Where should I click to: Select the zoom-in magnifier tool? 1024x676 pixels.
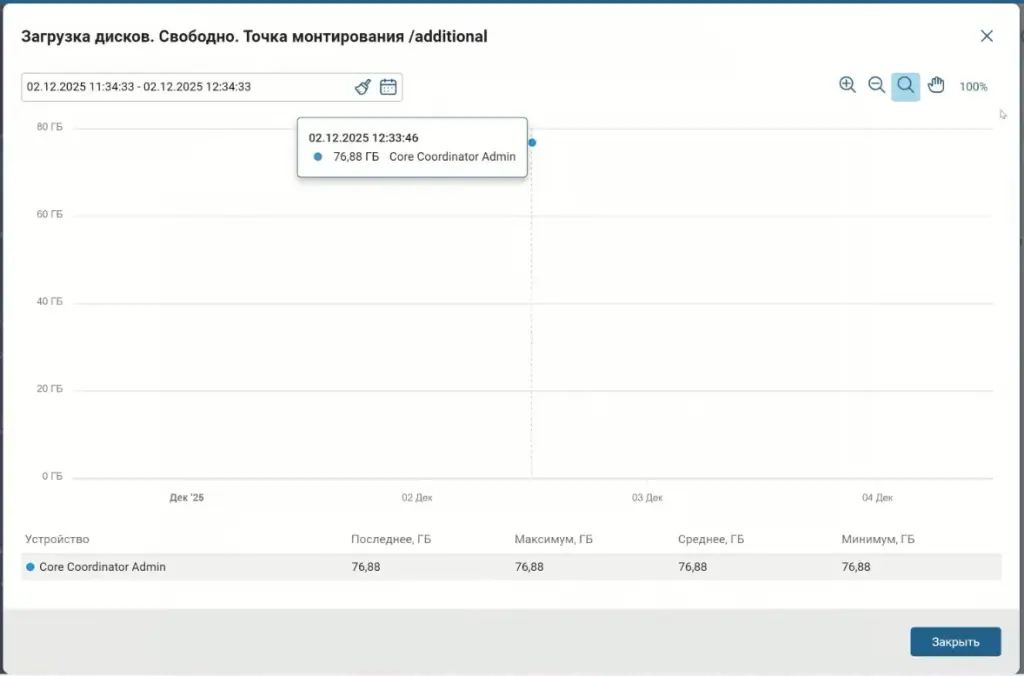(x=847, y=86)
